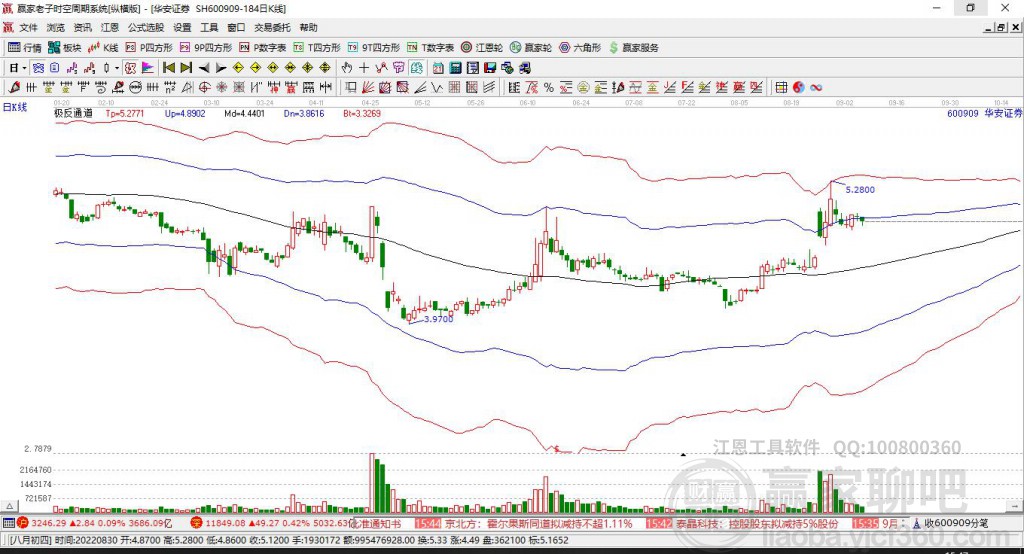1024x554 pixels.
Task: Click the pink flag icon
Action: (x=148, y=67)
